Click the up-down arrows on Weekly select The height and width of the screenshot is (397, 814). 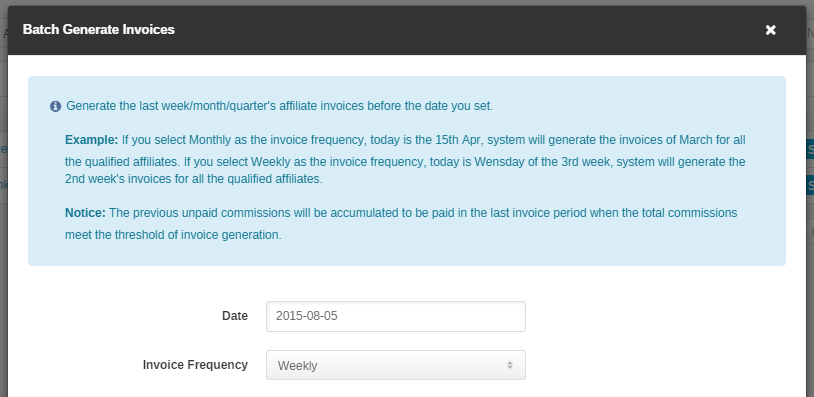coord(510,365)
